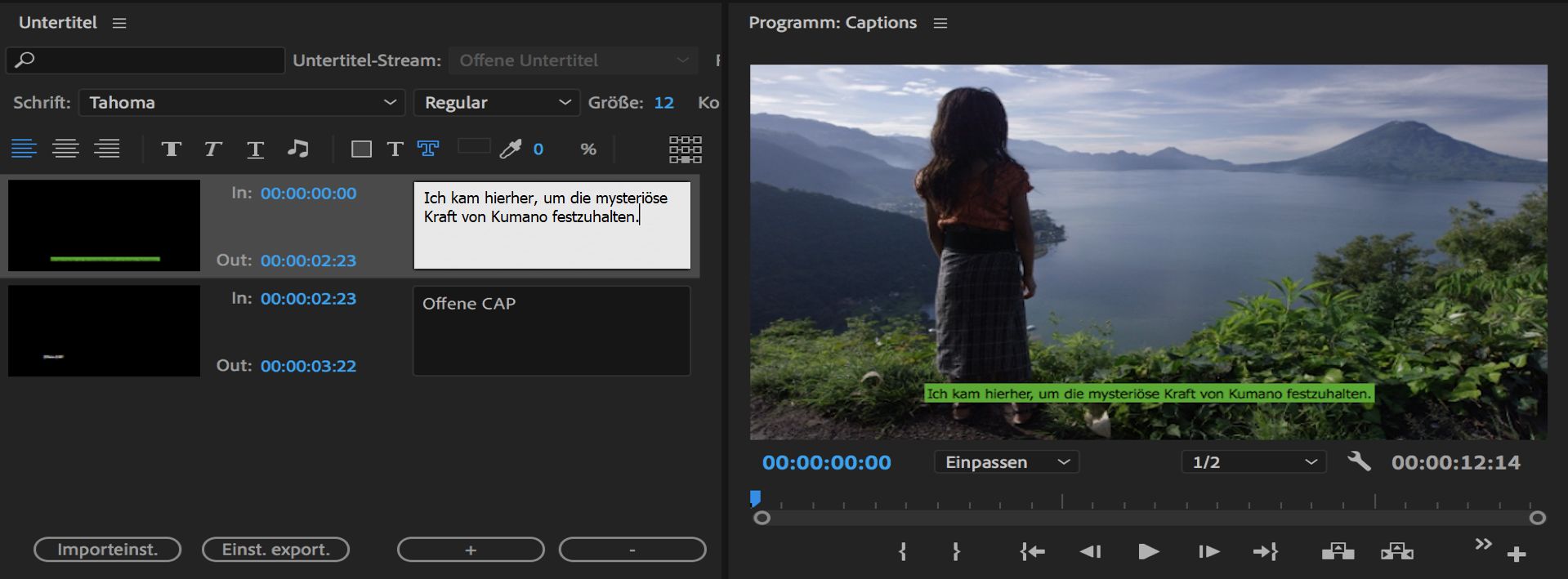This screenshot has height=579, width=1568.
Task: Click the Programm: Captions tab
Action: (833, 23)
